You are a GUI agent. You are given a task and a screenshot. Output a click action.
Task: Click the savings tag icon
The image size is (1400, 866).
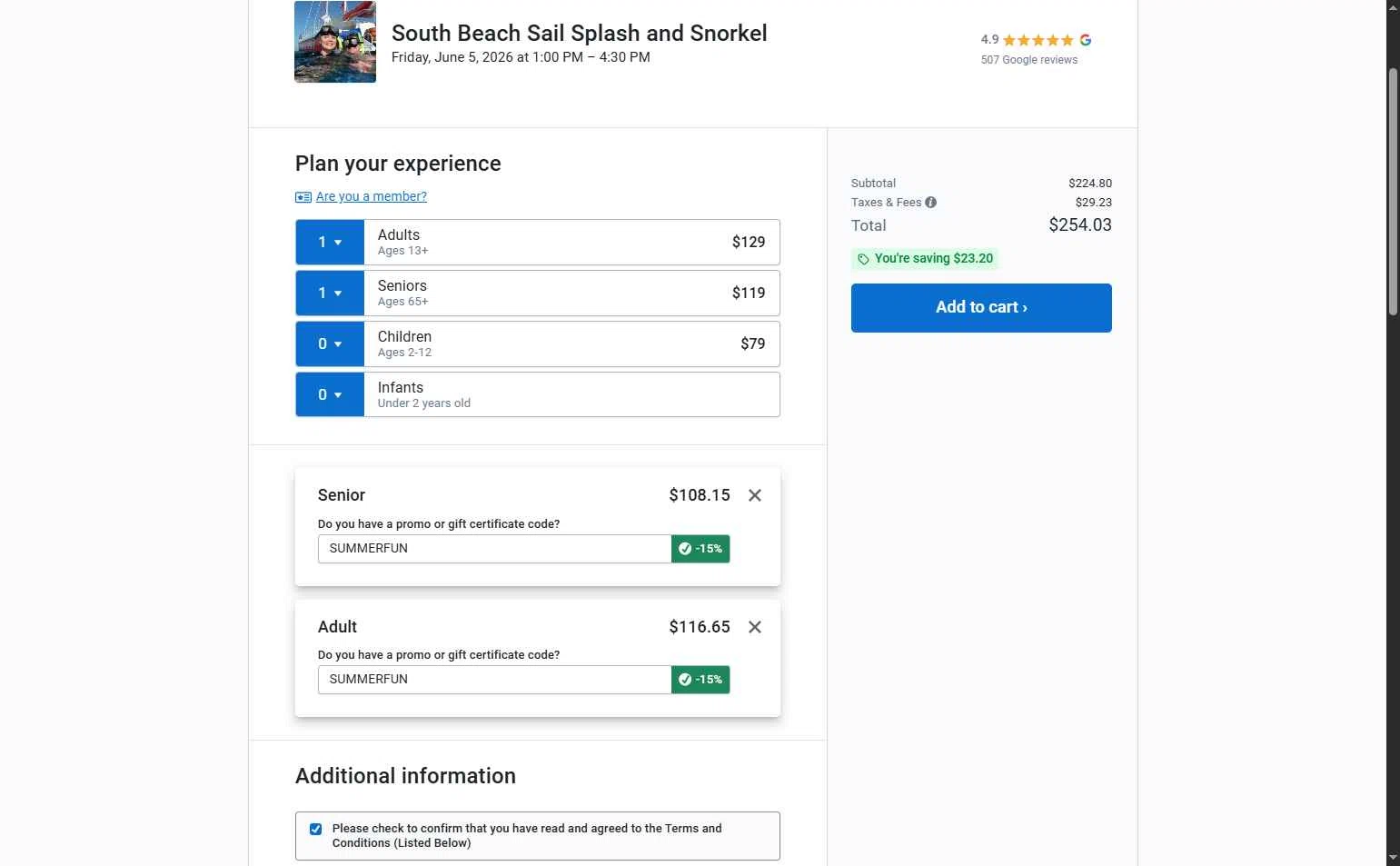point(863,259)
